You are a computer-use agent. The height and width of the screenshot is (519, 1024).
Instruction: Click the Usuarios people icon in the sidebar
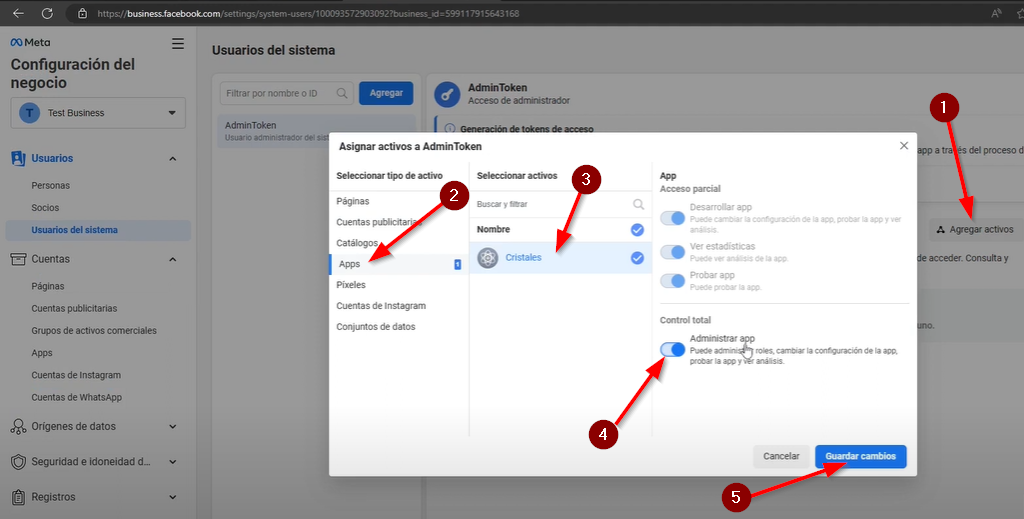[x=18, y=158]
